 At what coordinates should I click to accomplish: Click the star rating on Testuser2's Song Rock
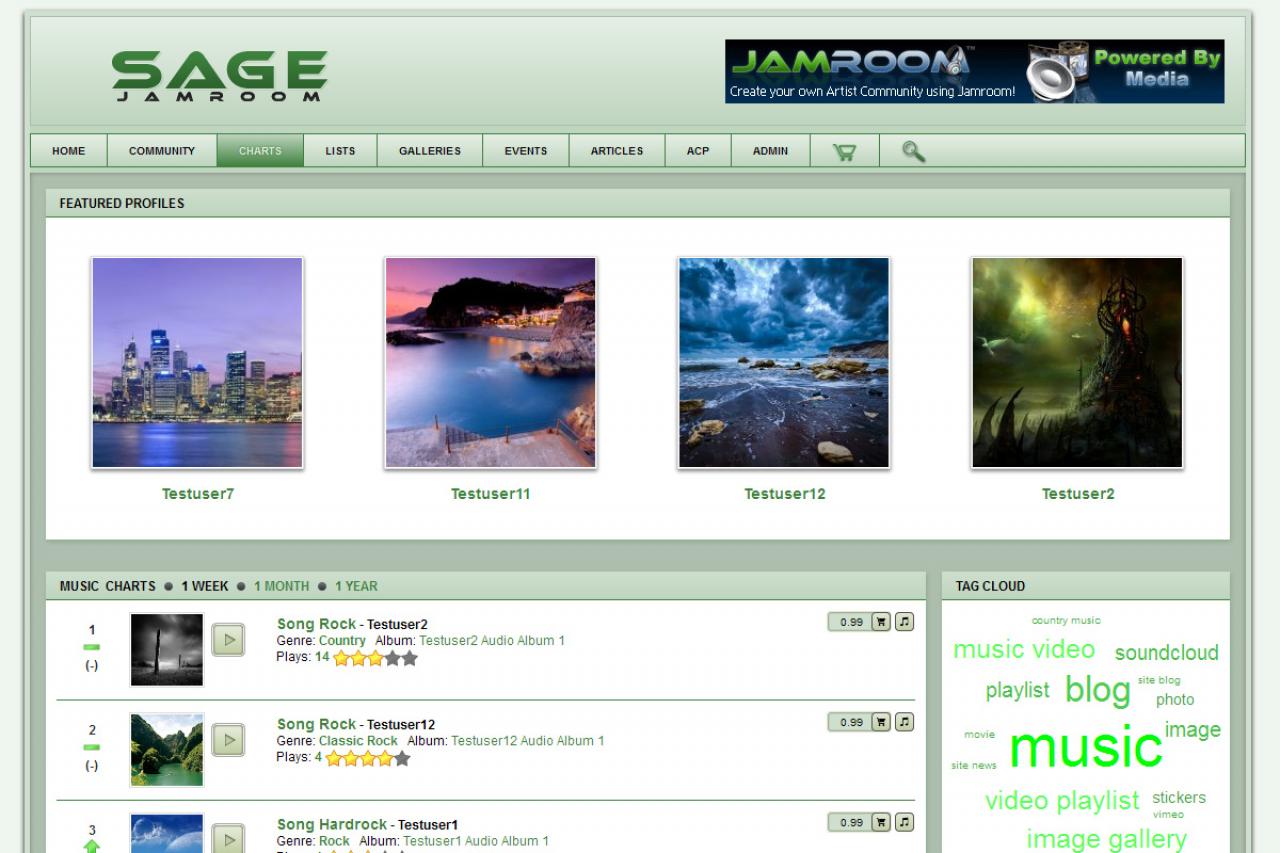click(x=375, y=658)
